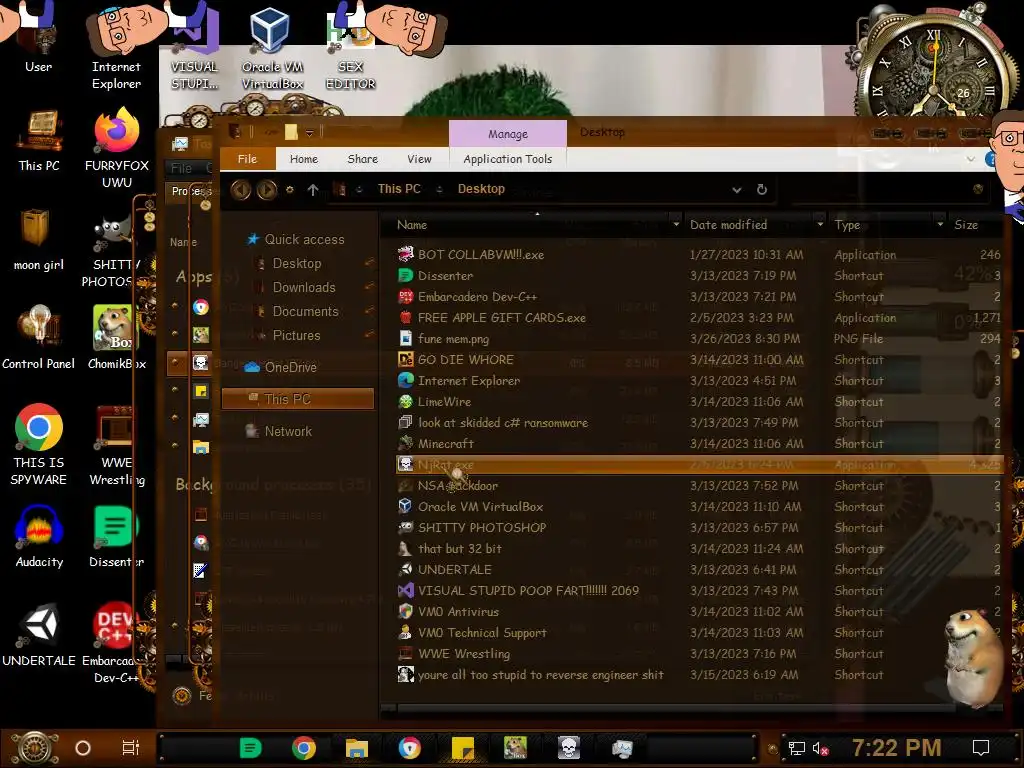The width and height of the screenshot is (1024, 768).
Task: Open Date modified column filter dropdown
Action: [820, 225]
